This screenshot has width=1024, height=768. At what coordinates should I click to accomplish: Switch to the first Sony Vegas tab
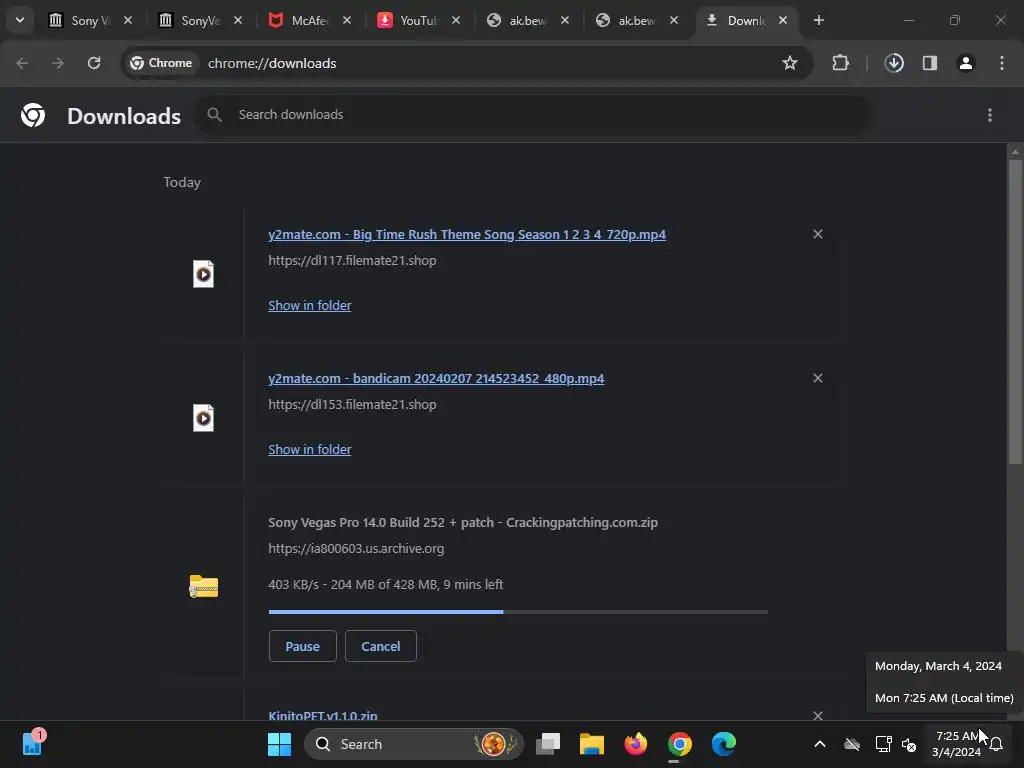coord(81,20)
